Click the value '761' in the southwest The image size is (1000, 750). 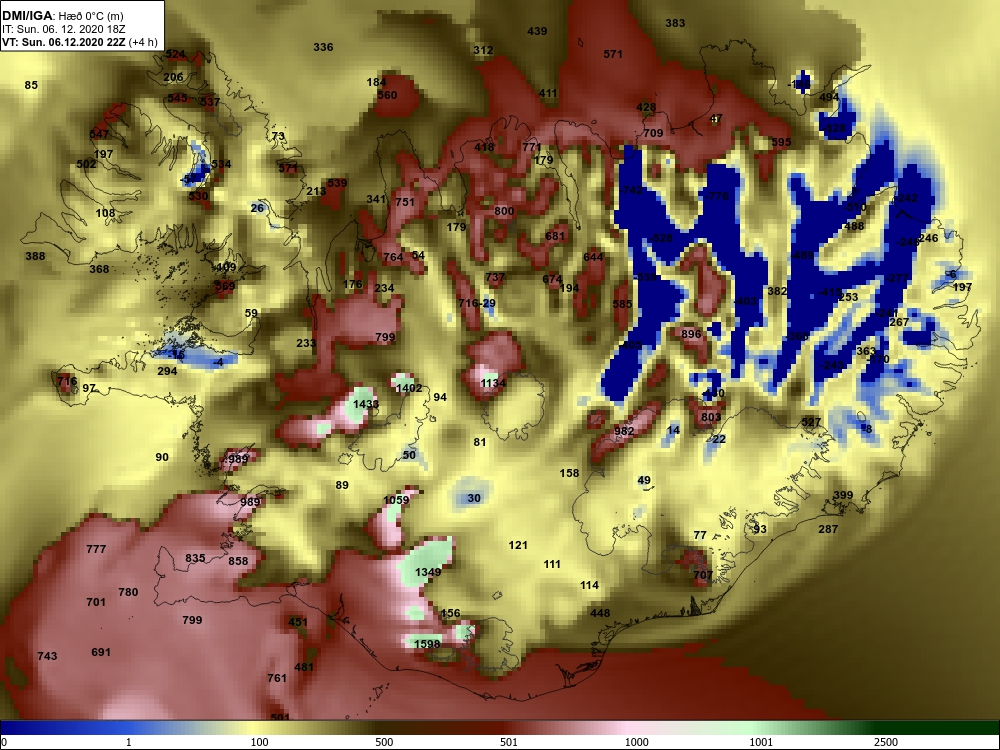pos(277,679)
